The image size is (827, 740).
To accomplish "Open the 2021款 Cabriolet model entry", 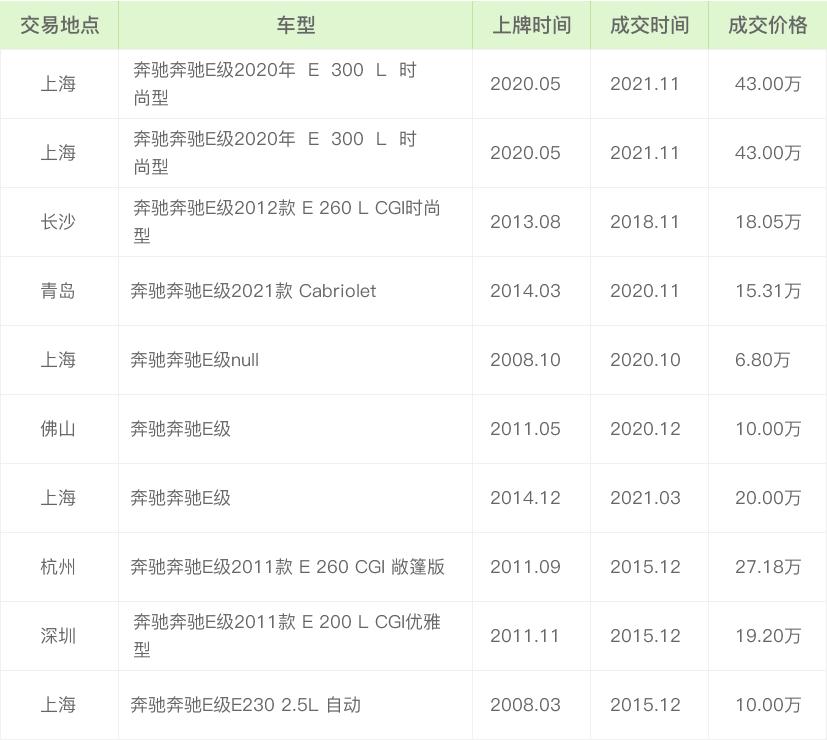I will click(x=253, y=291).
